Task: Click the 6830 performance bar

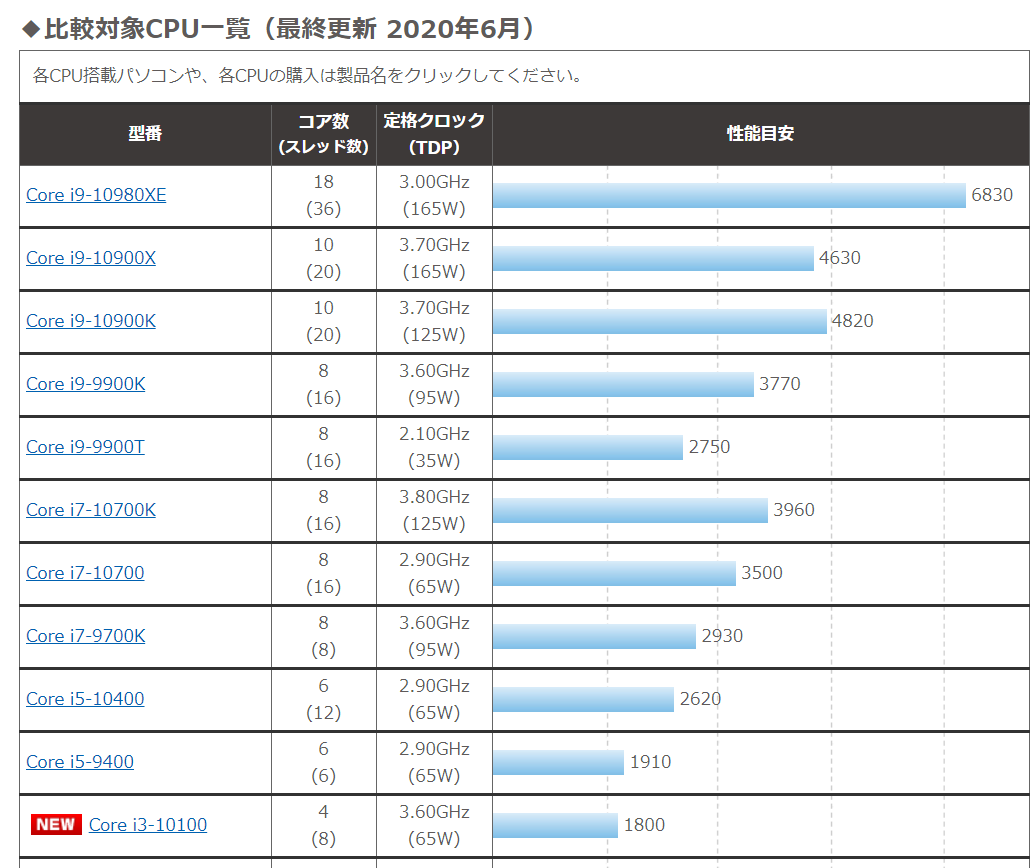Action: click(x=729, y=196)
